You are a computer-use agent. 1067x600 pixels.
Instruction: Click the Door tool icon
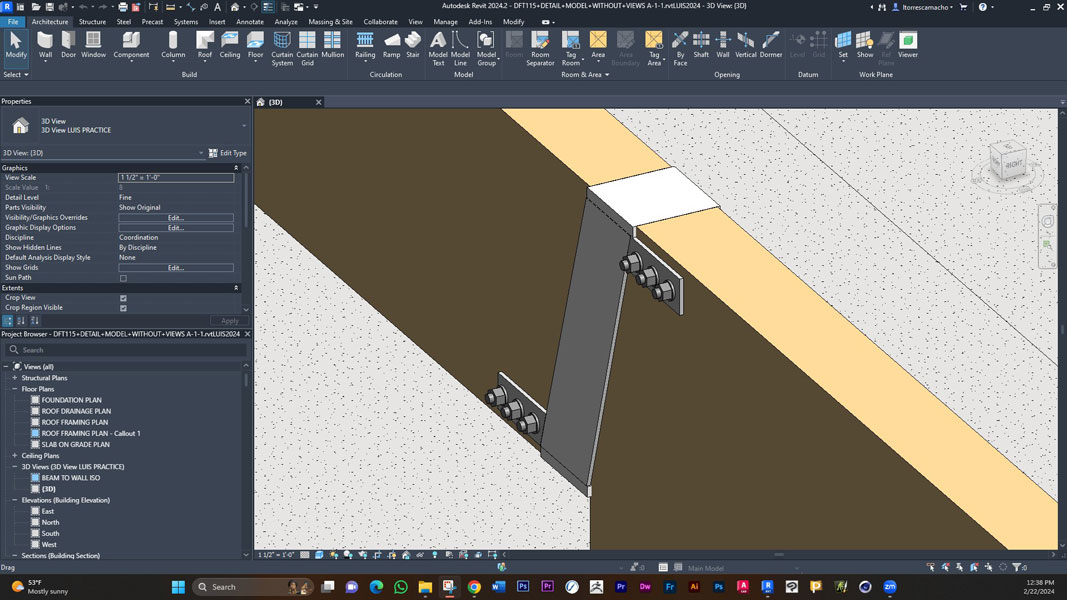tap(68, 45)
